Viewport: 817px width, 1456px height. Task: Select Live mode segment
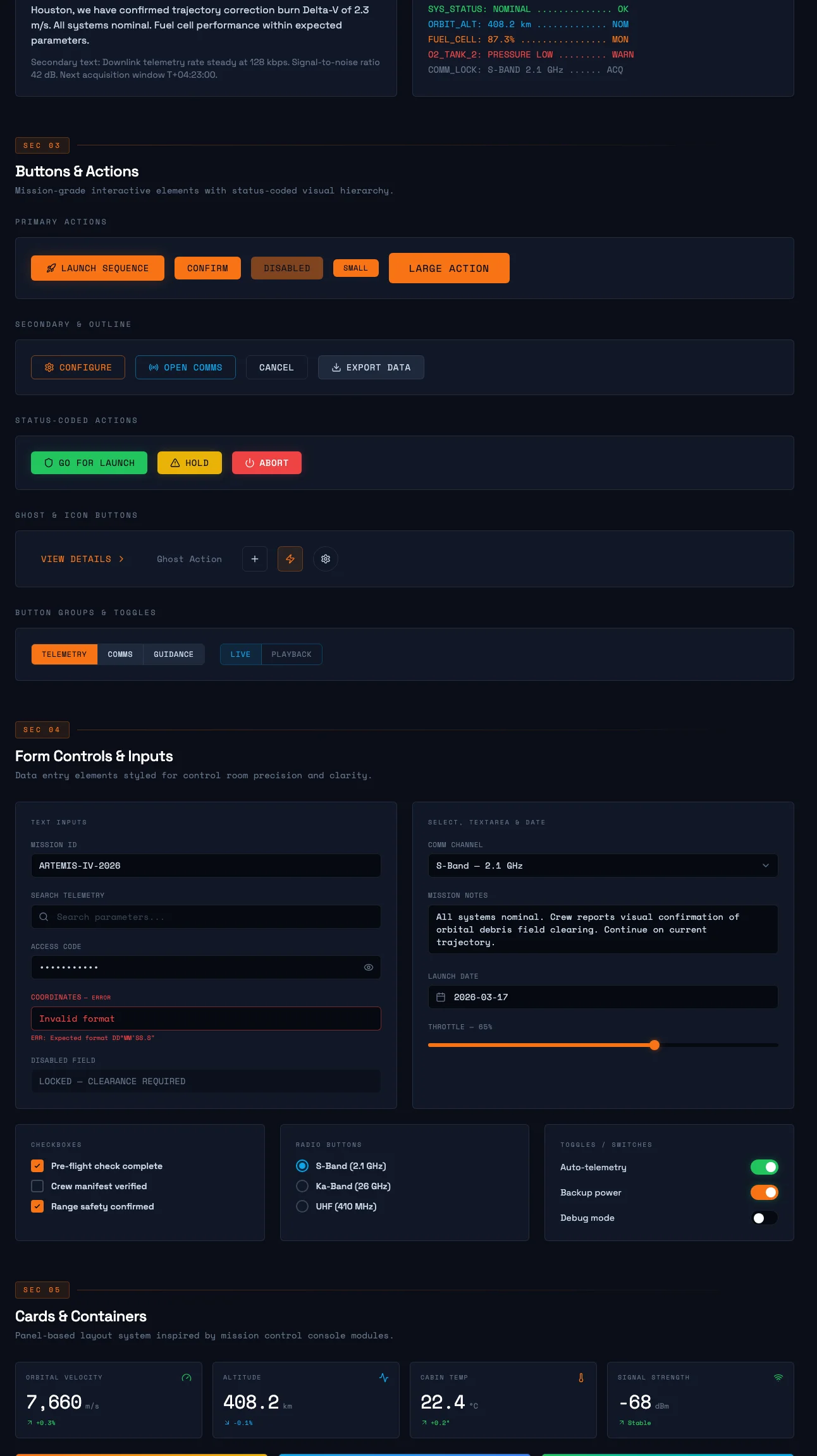click(240, 654)
